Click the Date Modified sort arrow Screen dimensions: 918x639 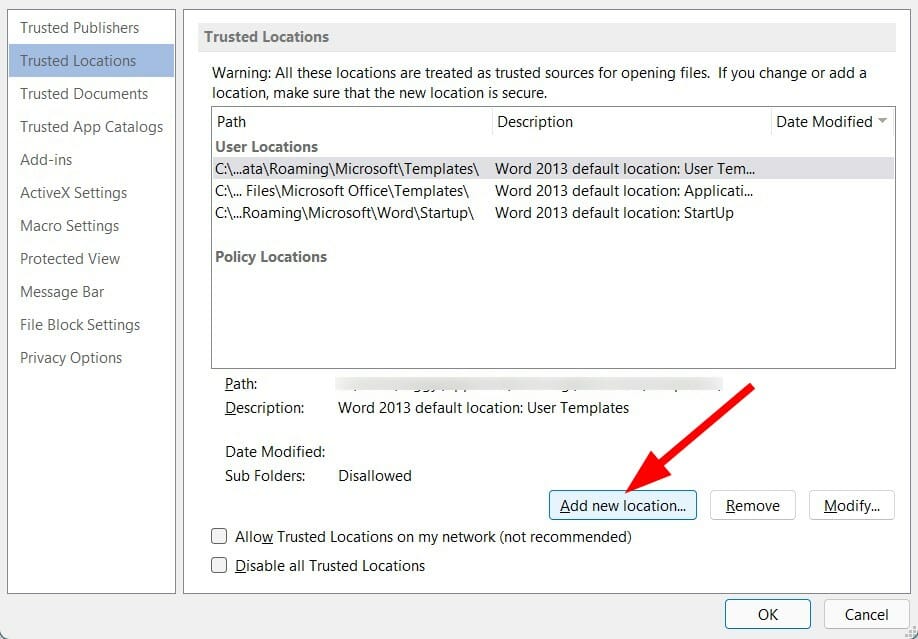[x=882, y=121]
